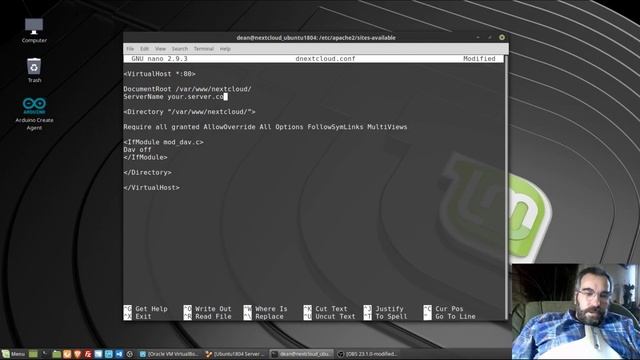Click the show desktop icon in panel
The image size is (640, 360).
[x=33, y=354]
